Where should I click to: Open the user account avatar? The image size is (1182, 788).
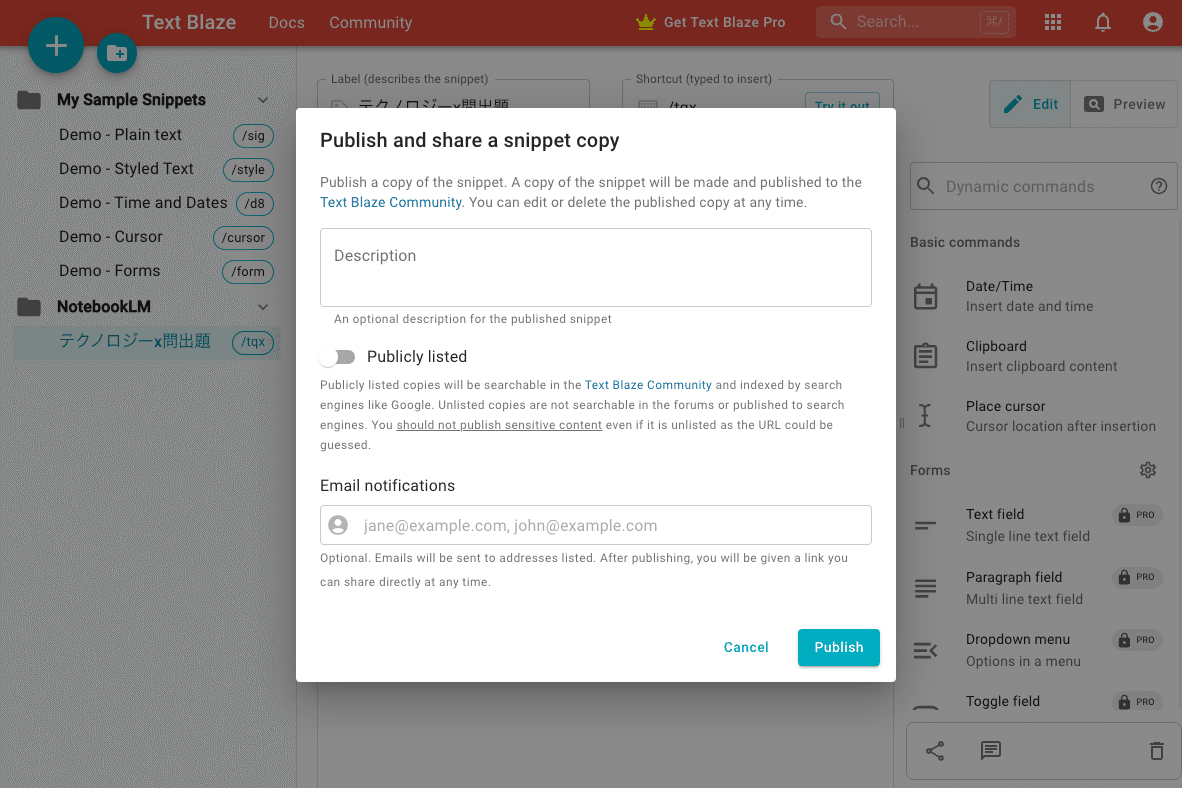(x=1153, y=22)
